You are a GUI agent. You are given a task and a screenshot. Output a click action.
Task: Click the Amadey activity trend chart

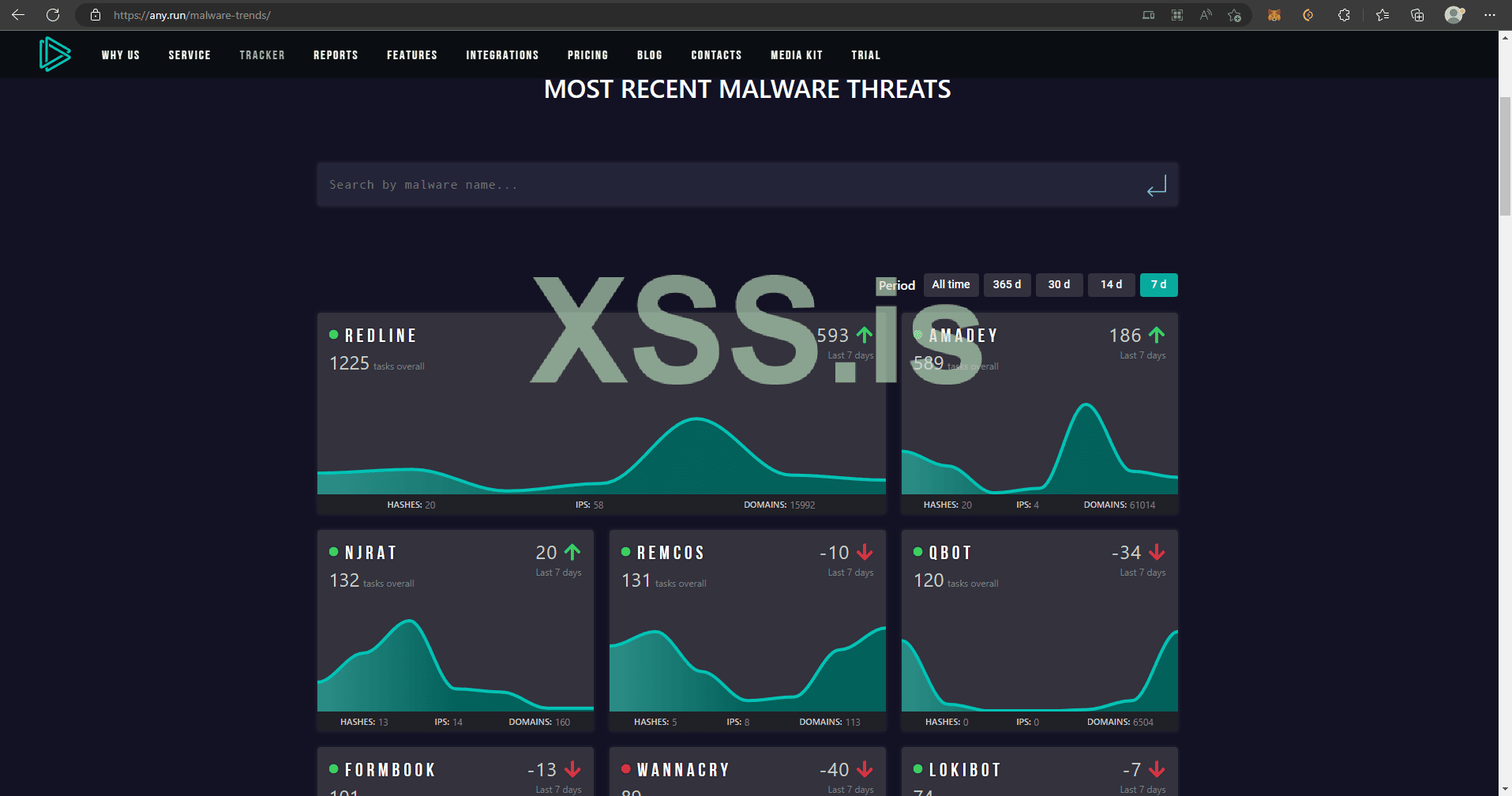[x=1040, y=448]
